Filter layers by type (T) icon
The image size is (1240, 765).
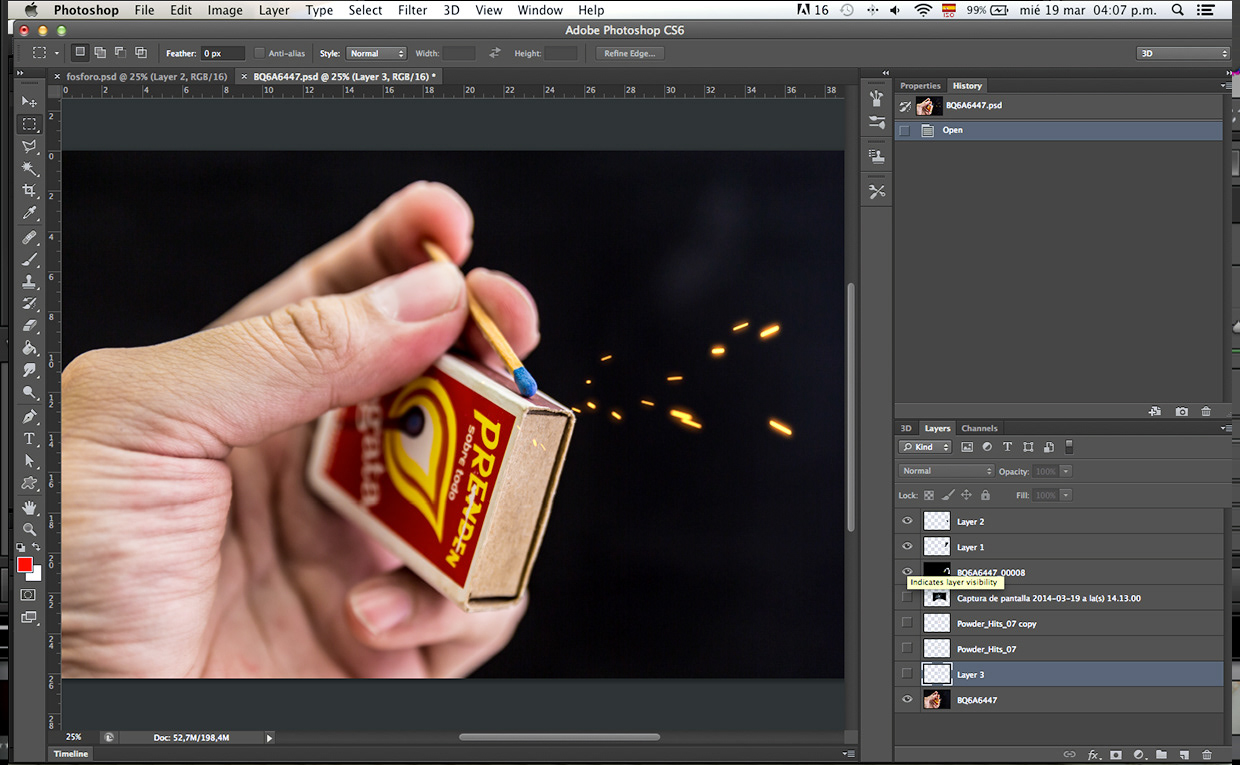point(1007,447)
